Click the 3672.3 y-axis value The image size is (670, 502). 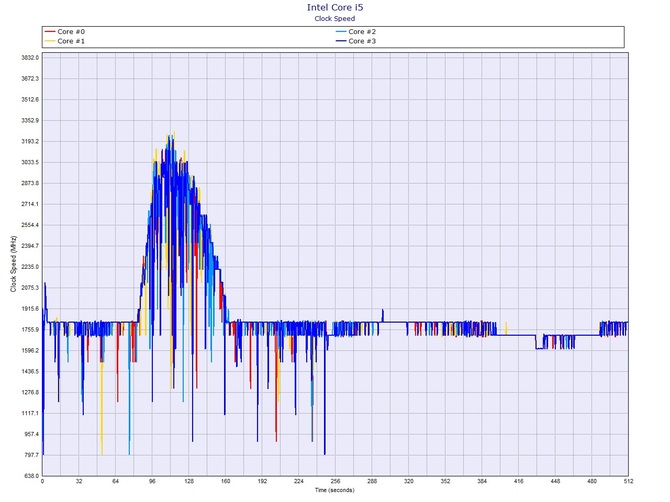coord(30,79)
